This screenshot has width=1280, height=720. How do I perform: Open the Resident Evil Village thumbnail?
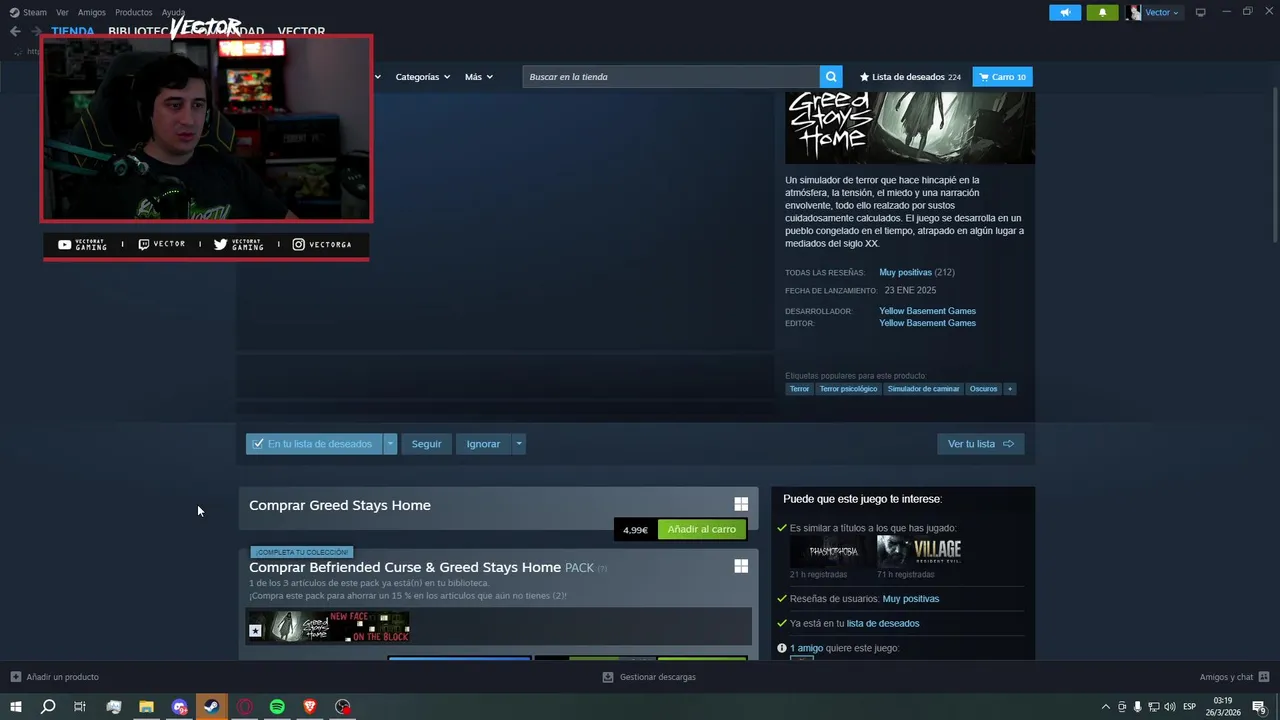(x=919, y=552)
